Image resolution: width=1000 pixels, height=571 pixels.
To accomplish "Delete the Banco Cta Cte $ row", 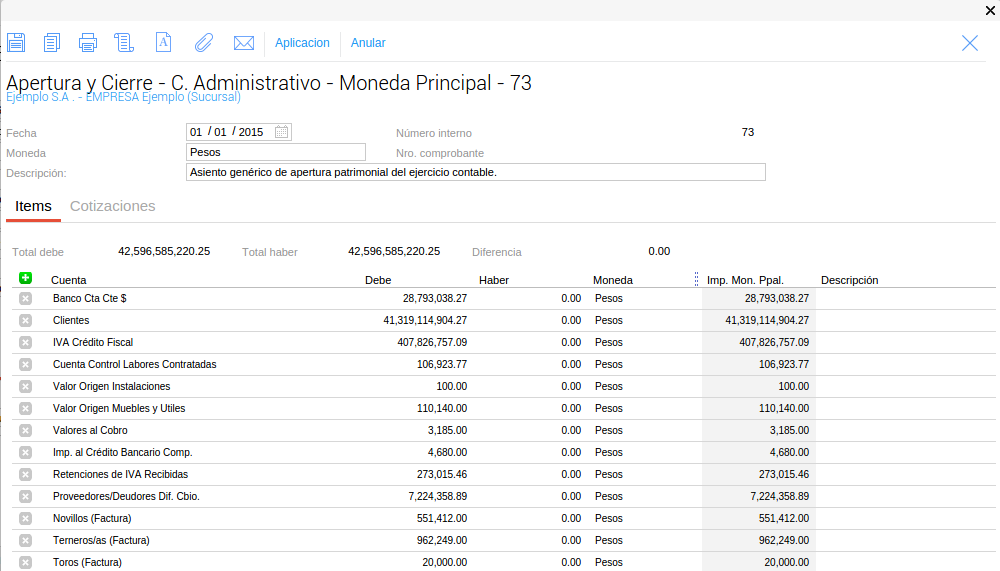I will (x=25, y=298).
